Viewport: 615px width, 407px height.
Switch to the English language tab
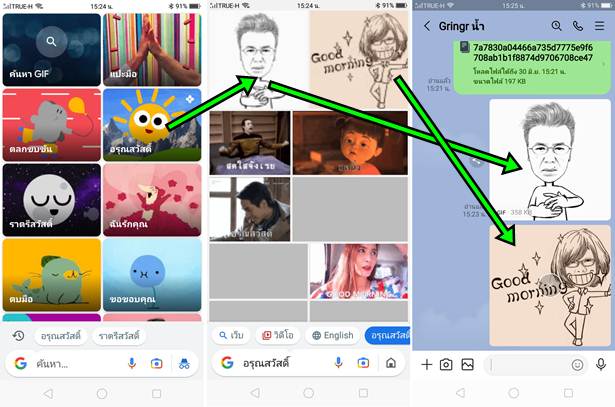point(333,336)
